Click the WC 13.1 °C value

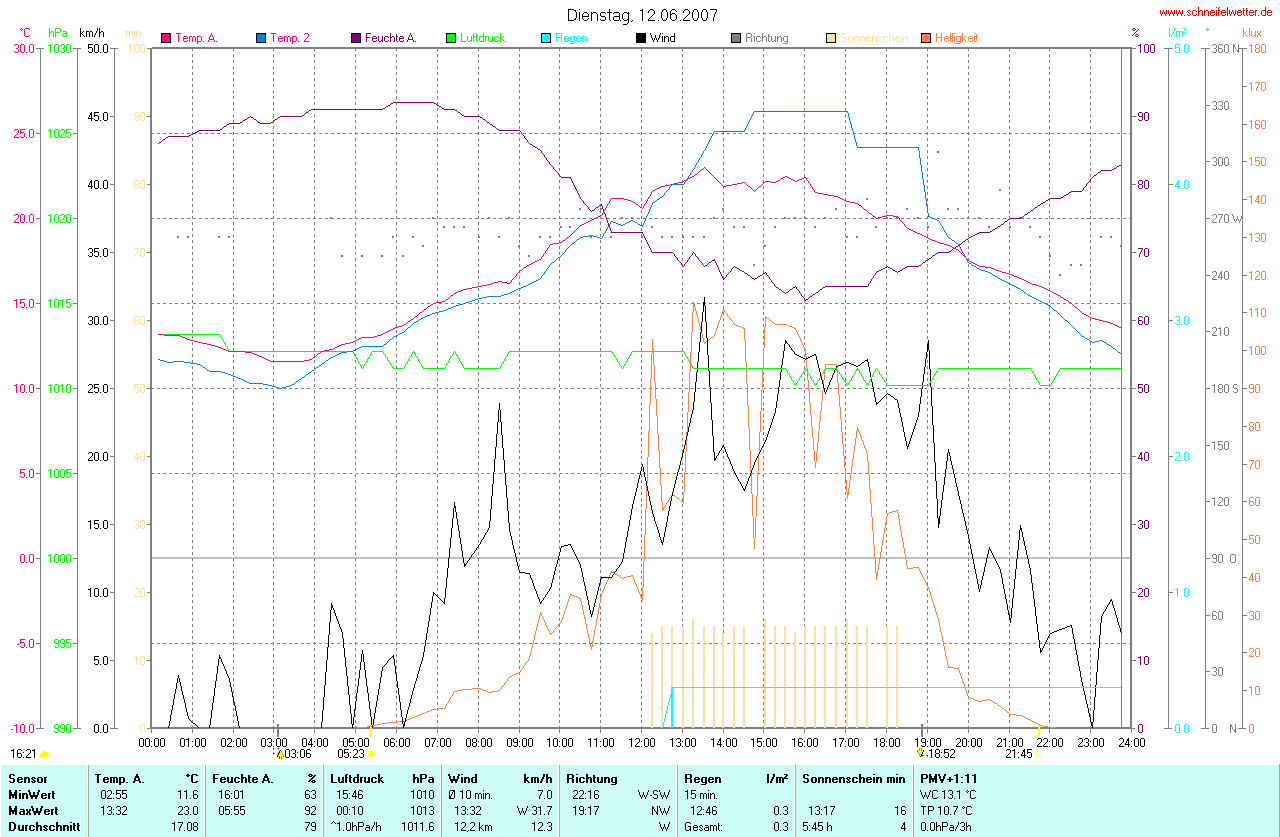click(948, 795)
